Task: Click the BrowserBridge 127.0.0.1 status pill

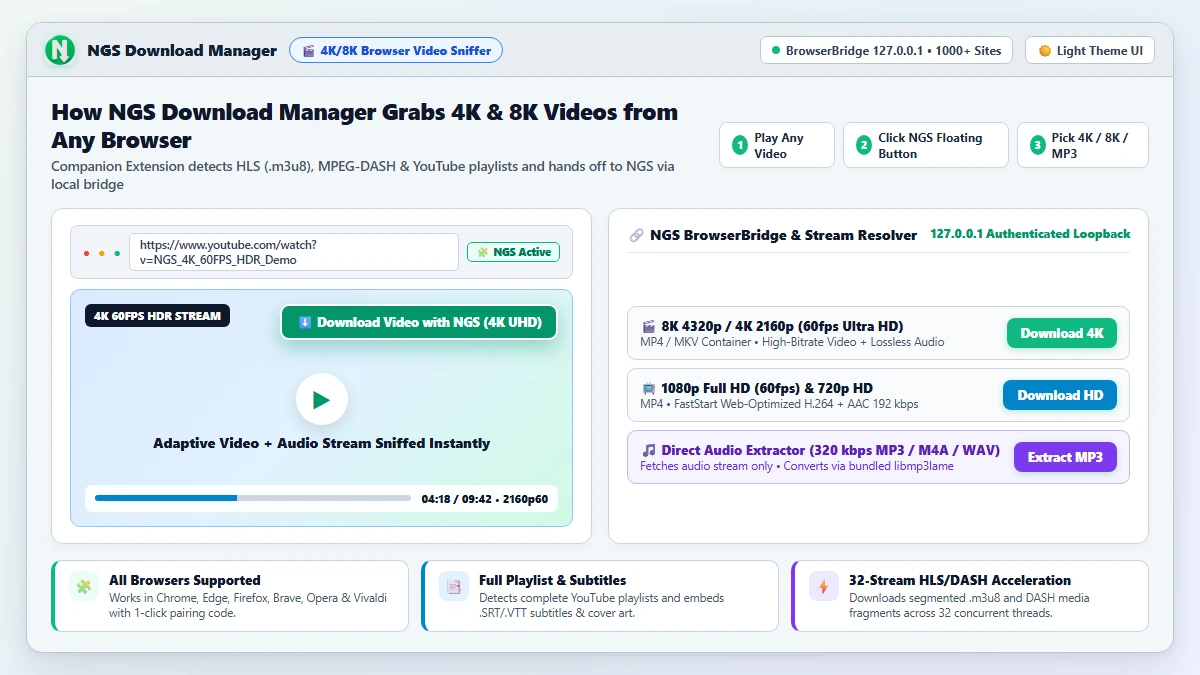Action: click(x=887, y=50)
